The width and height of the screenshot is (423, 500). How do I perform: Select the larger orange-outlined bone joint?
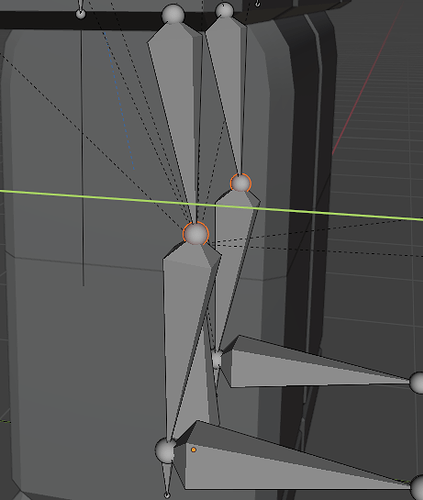pyautogui.click(x=196, y=234)
